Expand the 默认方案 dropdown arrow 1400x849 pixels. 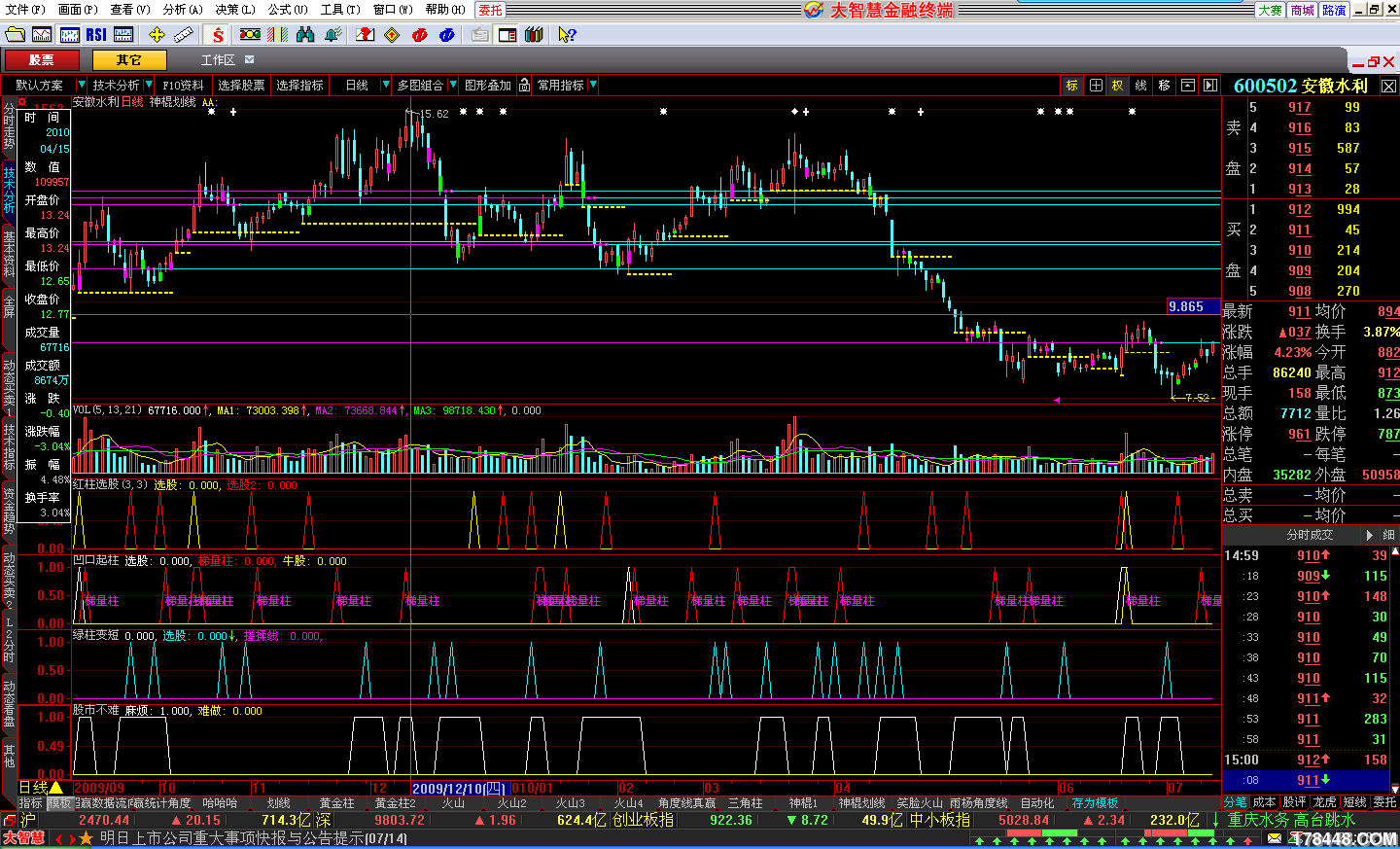(81, 86)
